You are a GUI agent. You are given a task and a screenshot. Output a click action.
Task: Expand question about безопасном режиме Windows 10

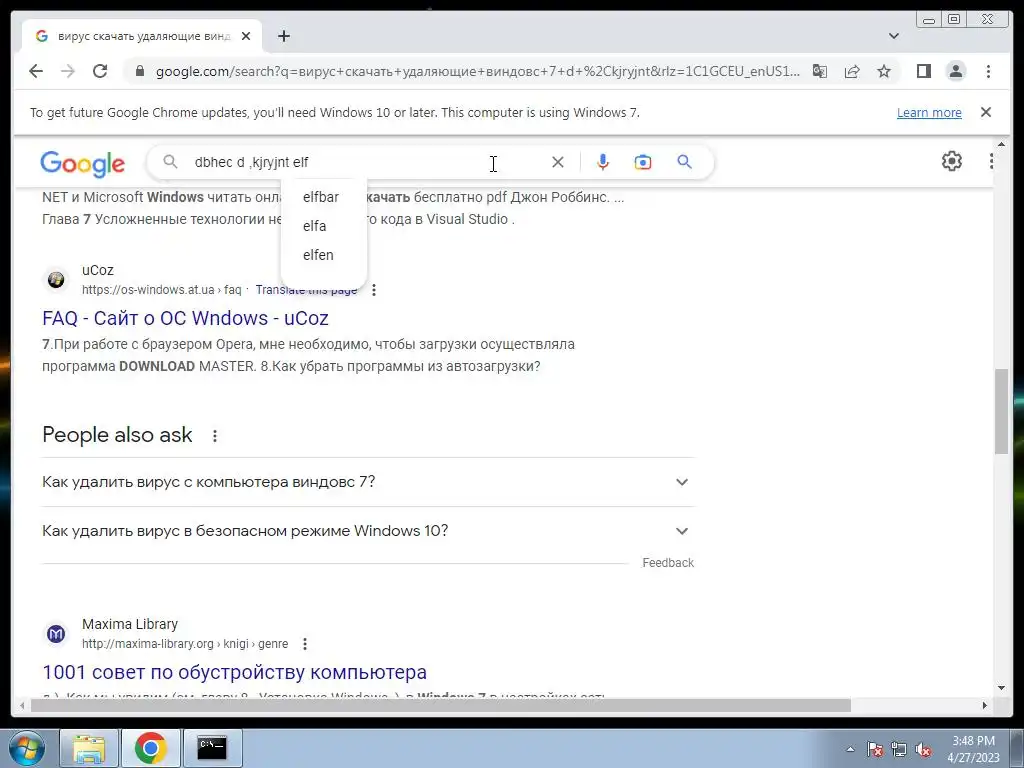[x=368, y=531]
